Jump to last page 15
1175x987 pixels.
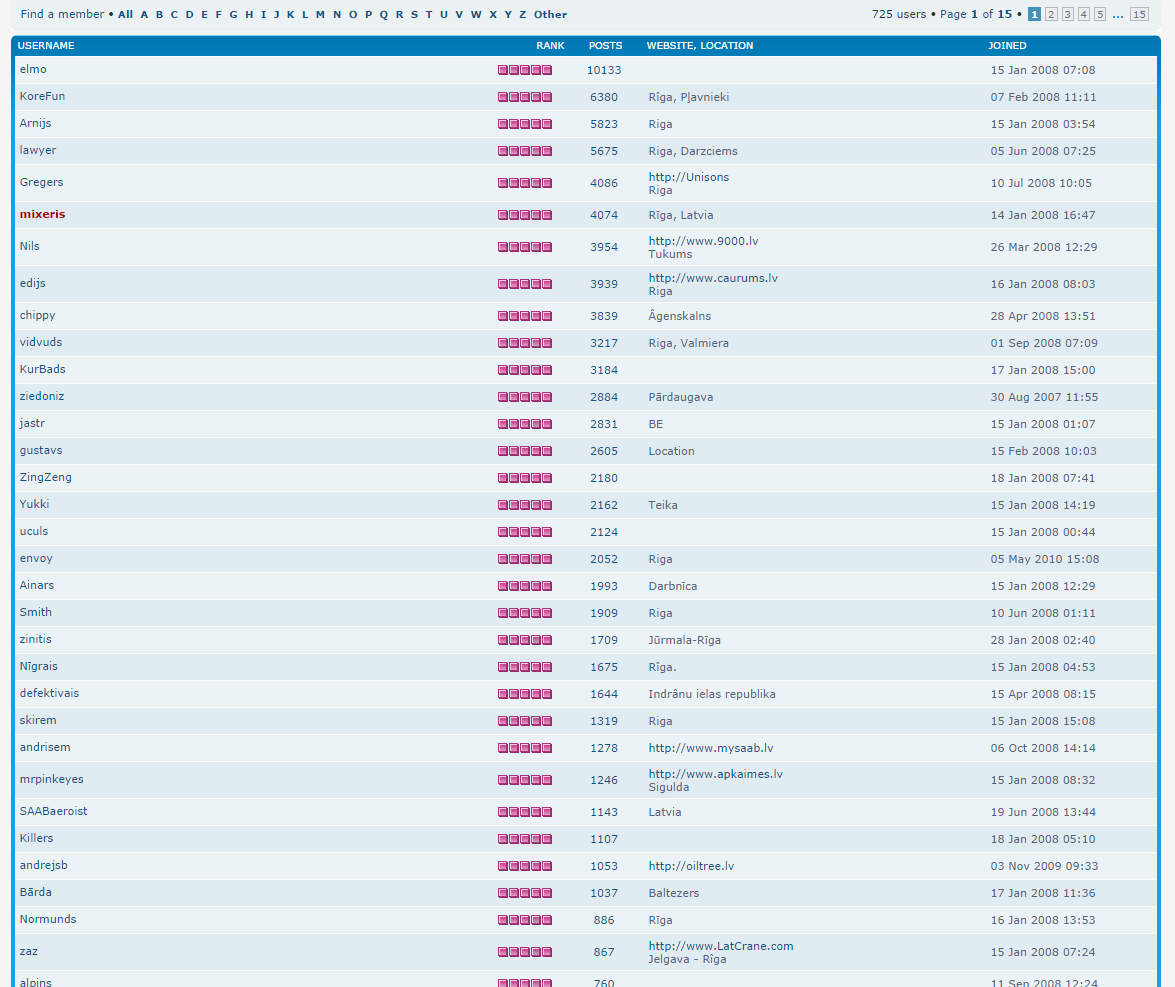pos(1139,14)
